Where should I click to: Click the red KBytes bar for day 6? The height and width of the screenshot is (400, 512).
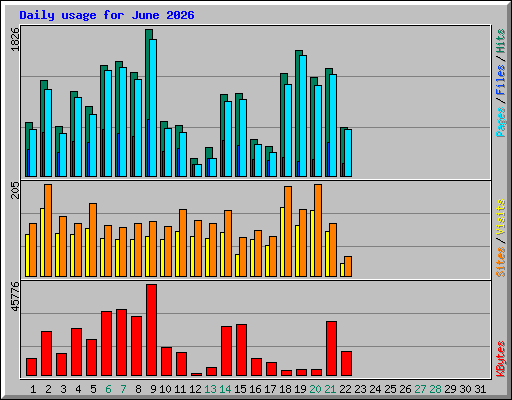point(106,343)
